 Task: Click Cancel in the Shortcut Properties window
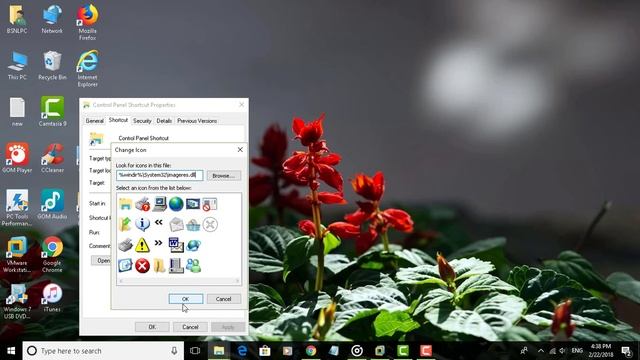click(190, 327)
